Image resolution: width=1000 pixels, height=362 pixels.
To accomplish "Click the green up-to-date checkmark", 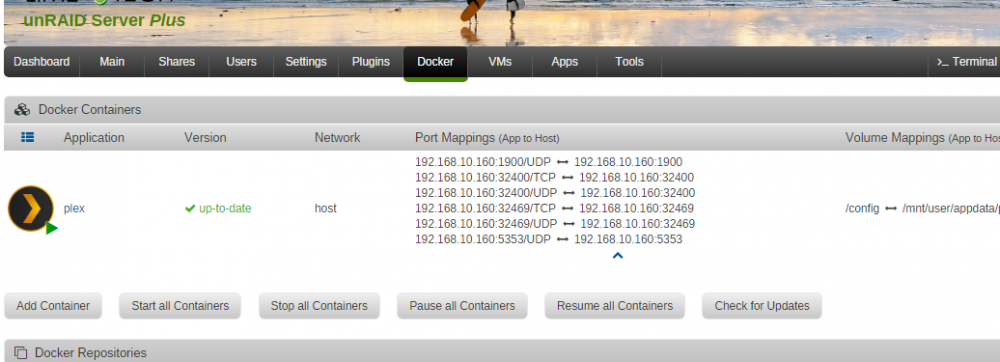I will coord(189,208).
